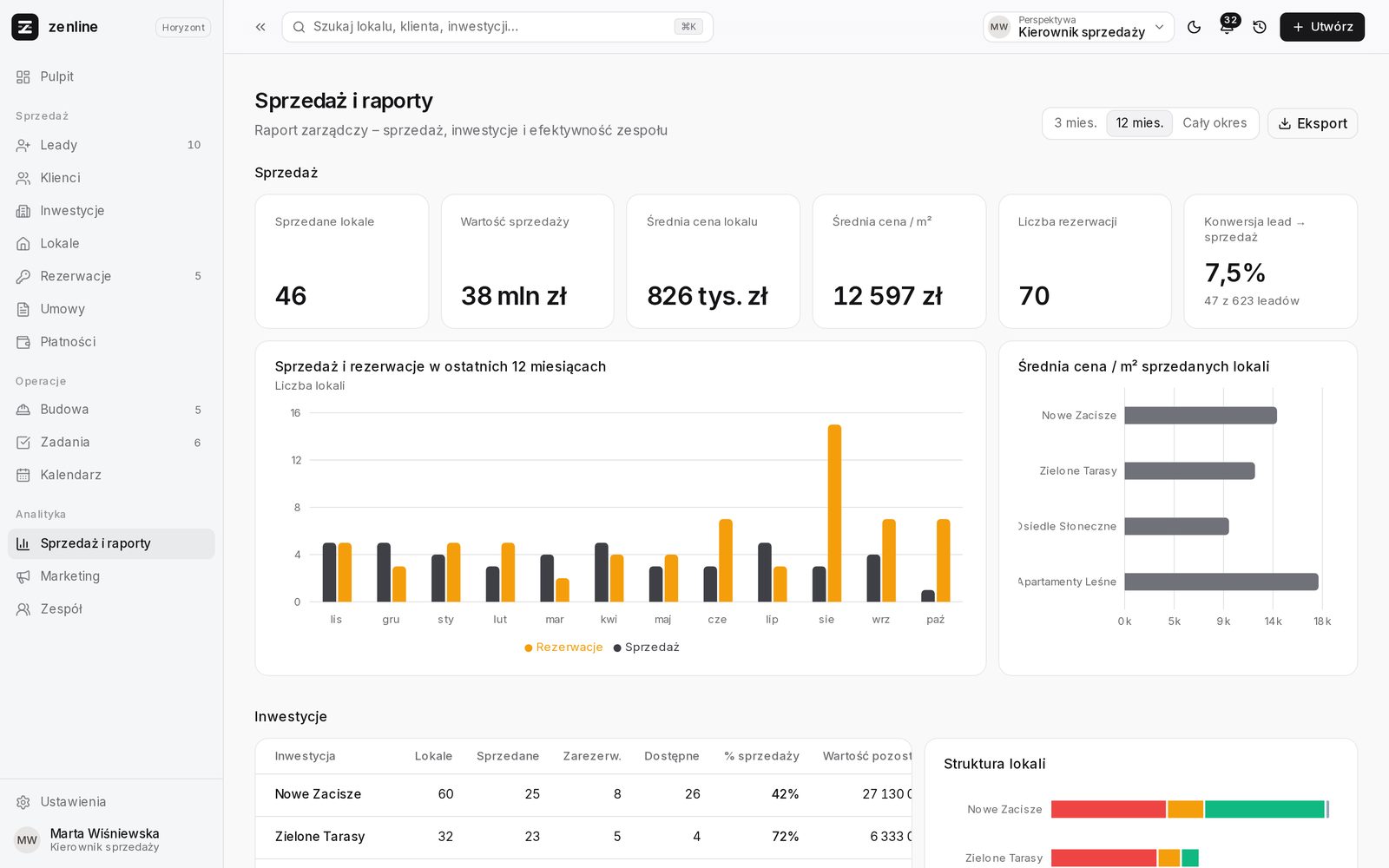Image resolution: width=1389 pixels, height=868 pixels.
Task: Click the tall orange sie reservations bar
Action: [834, 513]
